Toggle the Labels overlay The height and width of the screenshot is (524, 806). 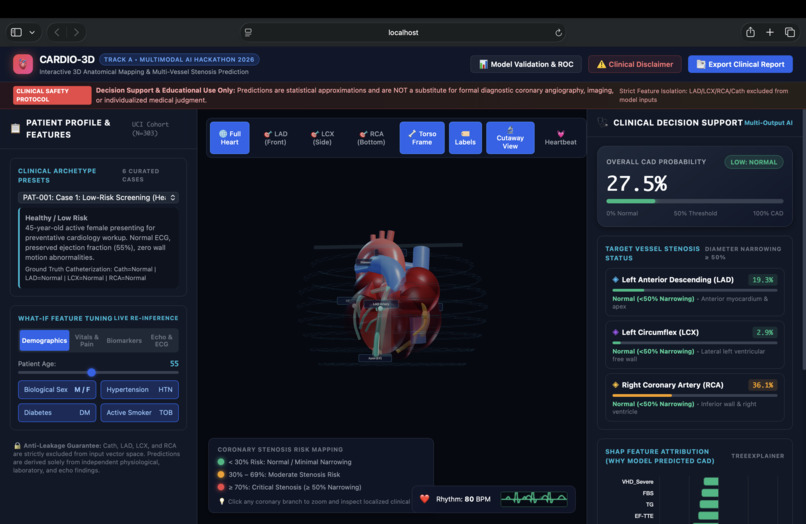coord(465,138)
